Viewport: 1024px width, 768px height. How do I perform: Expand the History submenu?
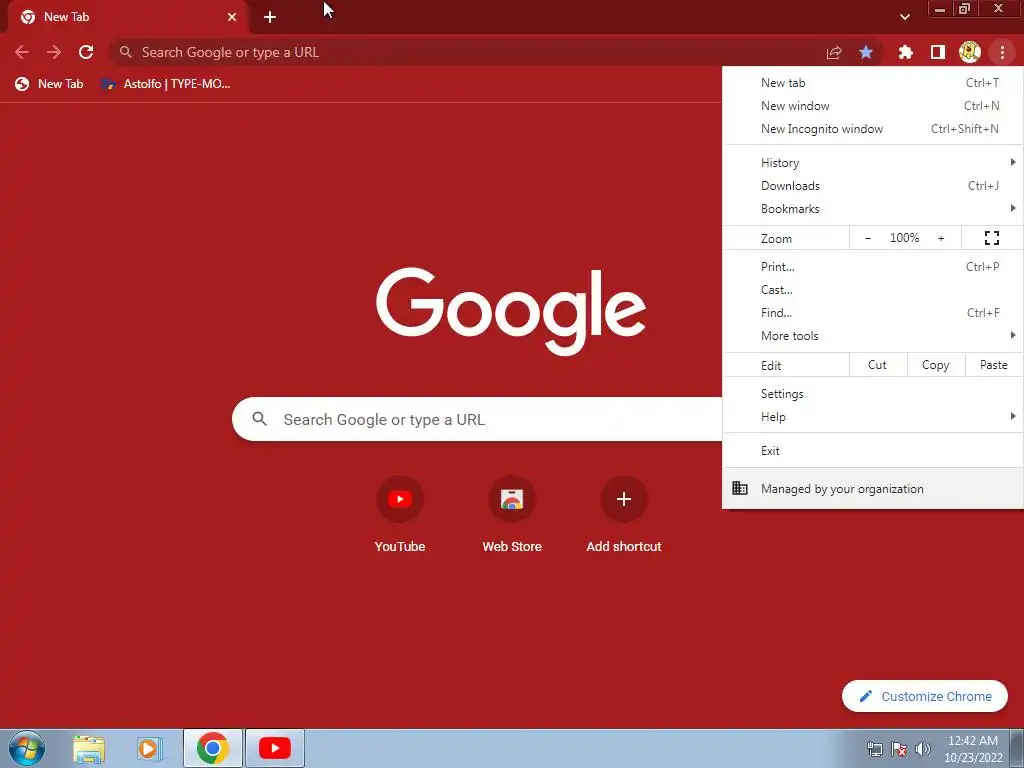[872, 163]
